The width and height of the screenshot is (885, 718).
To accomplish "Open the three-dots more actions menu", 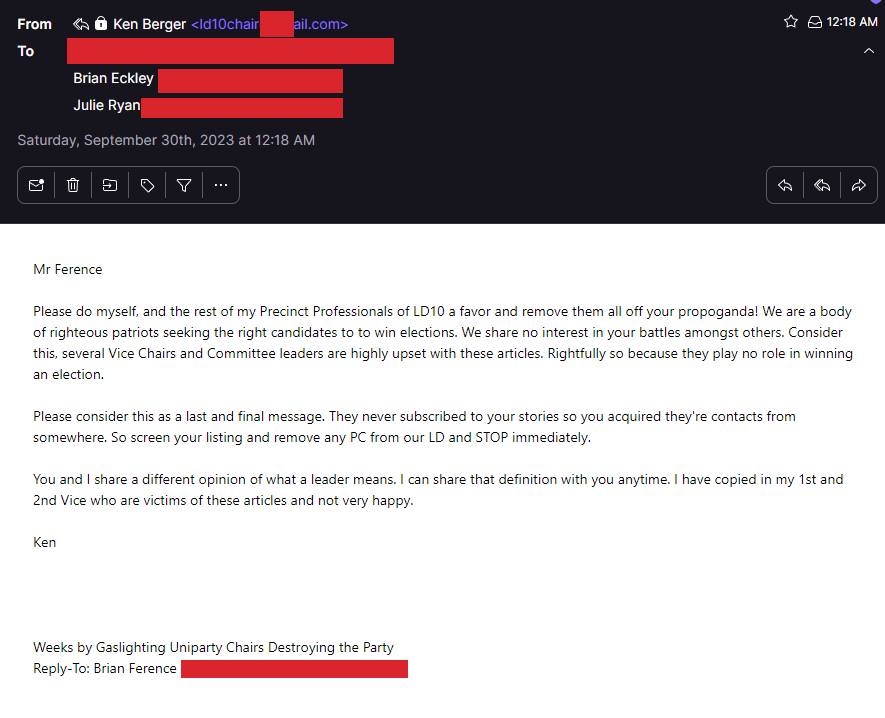I will pyautogui.click(x=221, y=185).
